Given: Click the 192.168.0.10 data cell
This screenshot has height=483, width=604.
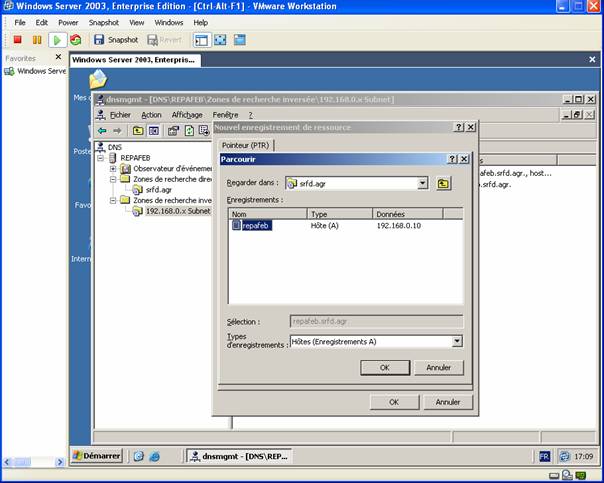Looking at the screenshot, I should tap(398, 226).
